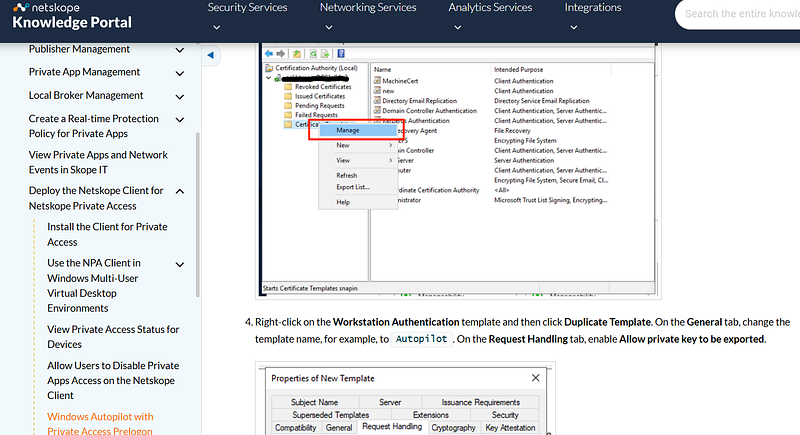Expand the Publisher Management section
This screenshot has width=800, height=435.
click(180, 50)
